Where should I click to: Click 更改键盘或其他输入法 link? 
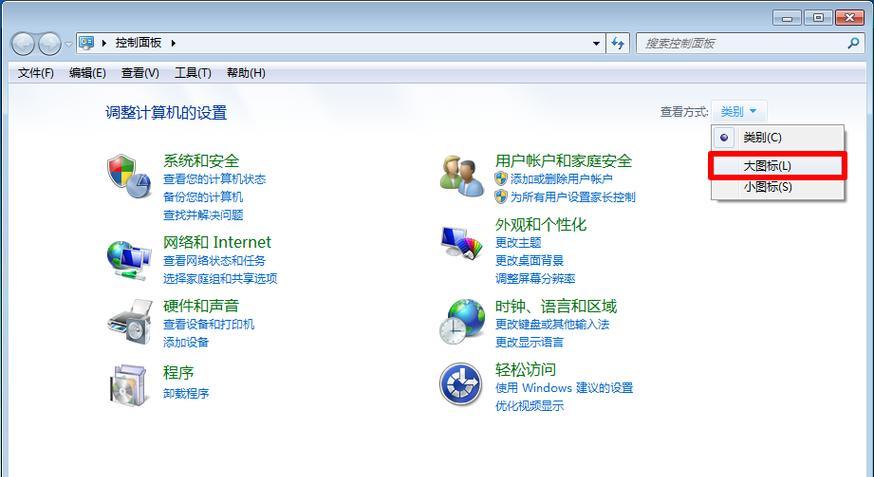552,324
